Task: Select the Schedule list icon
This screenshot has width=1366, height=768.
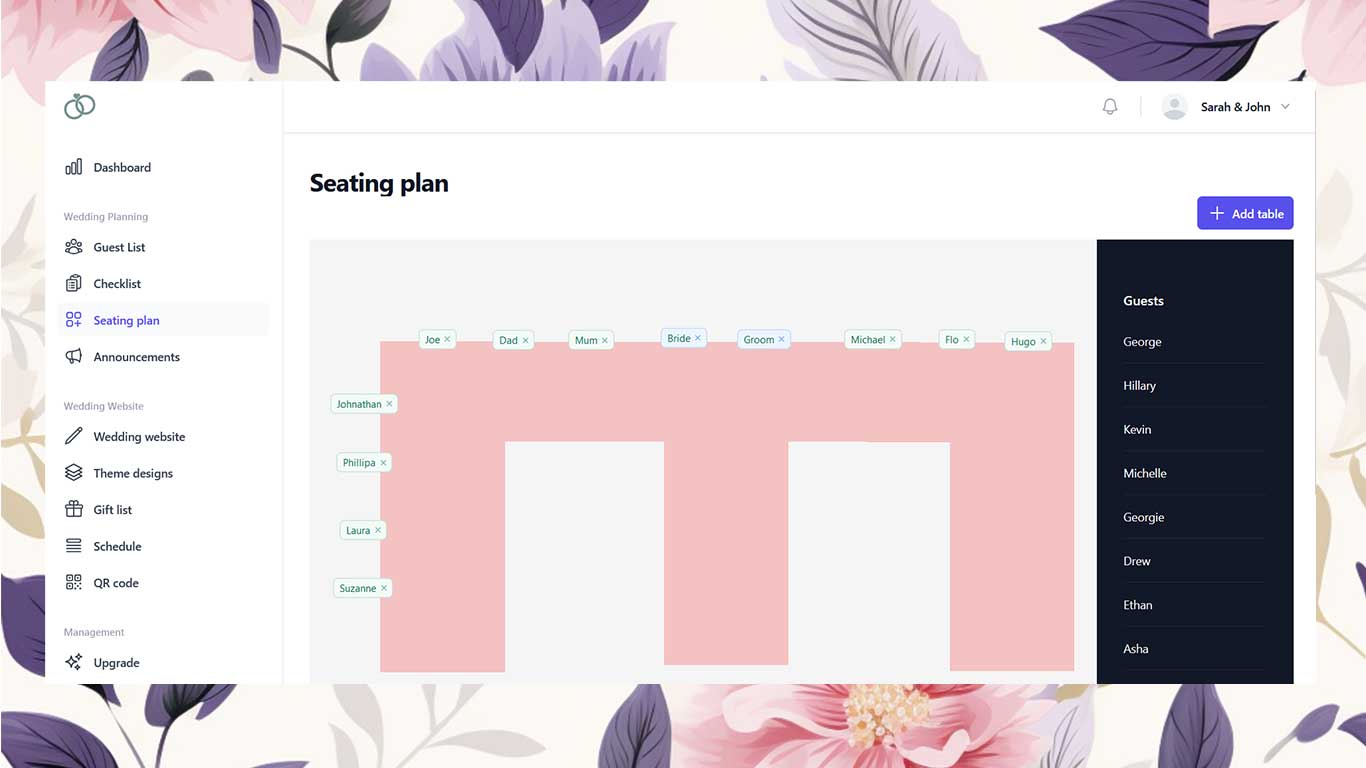Action: (74, 546)
